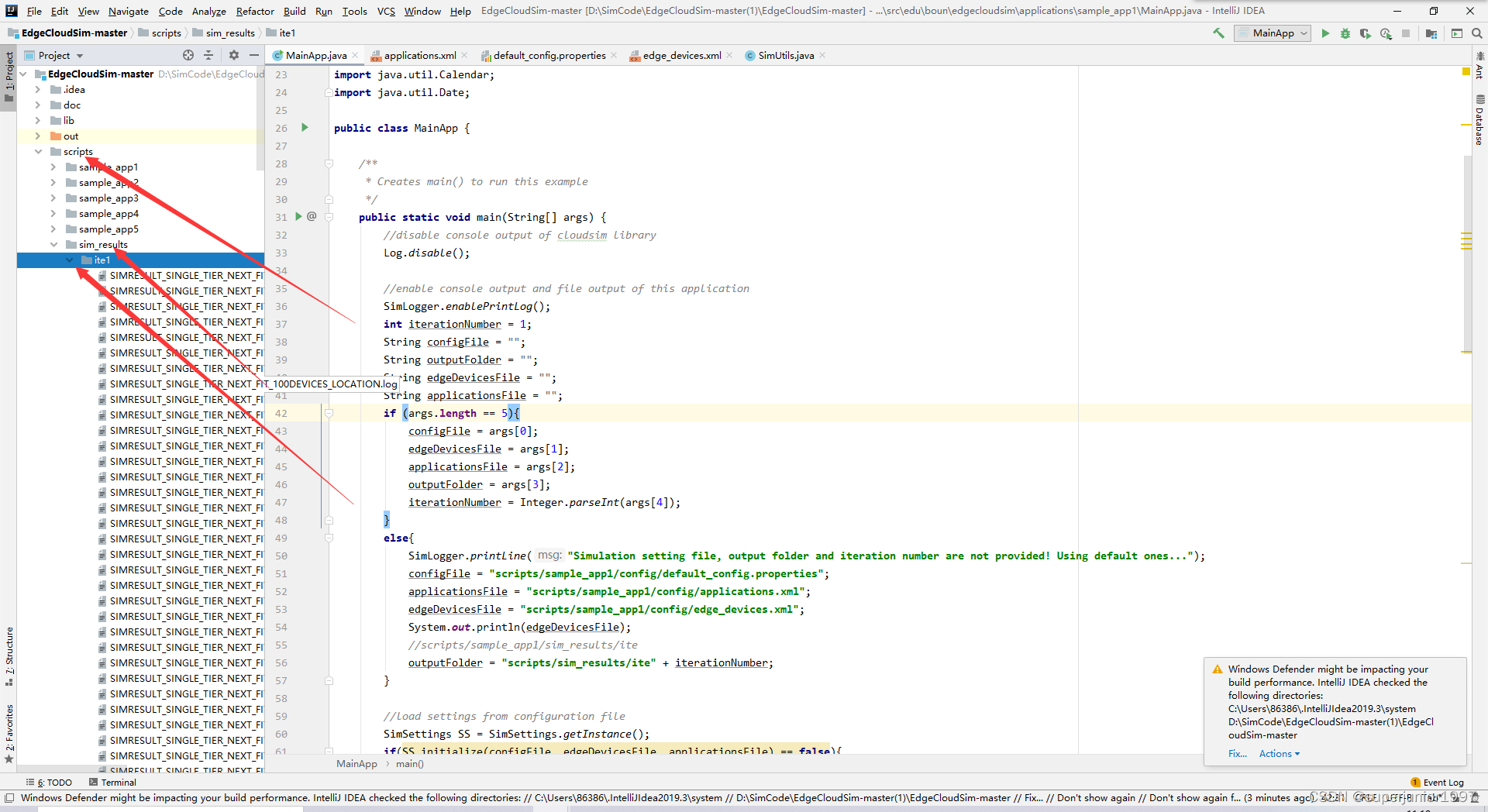Close the edge_devices.xml tab
Viewport: 1488px width, 812px height.
[729, 55]
